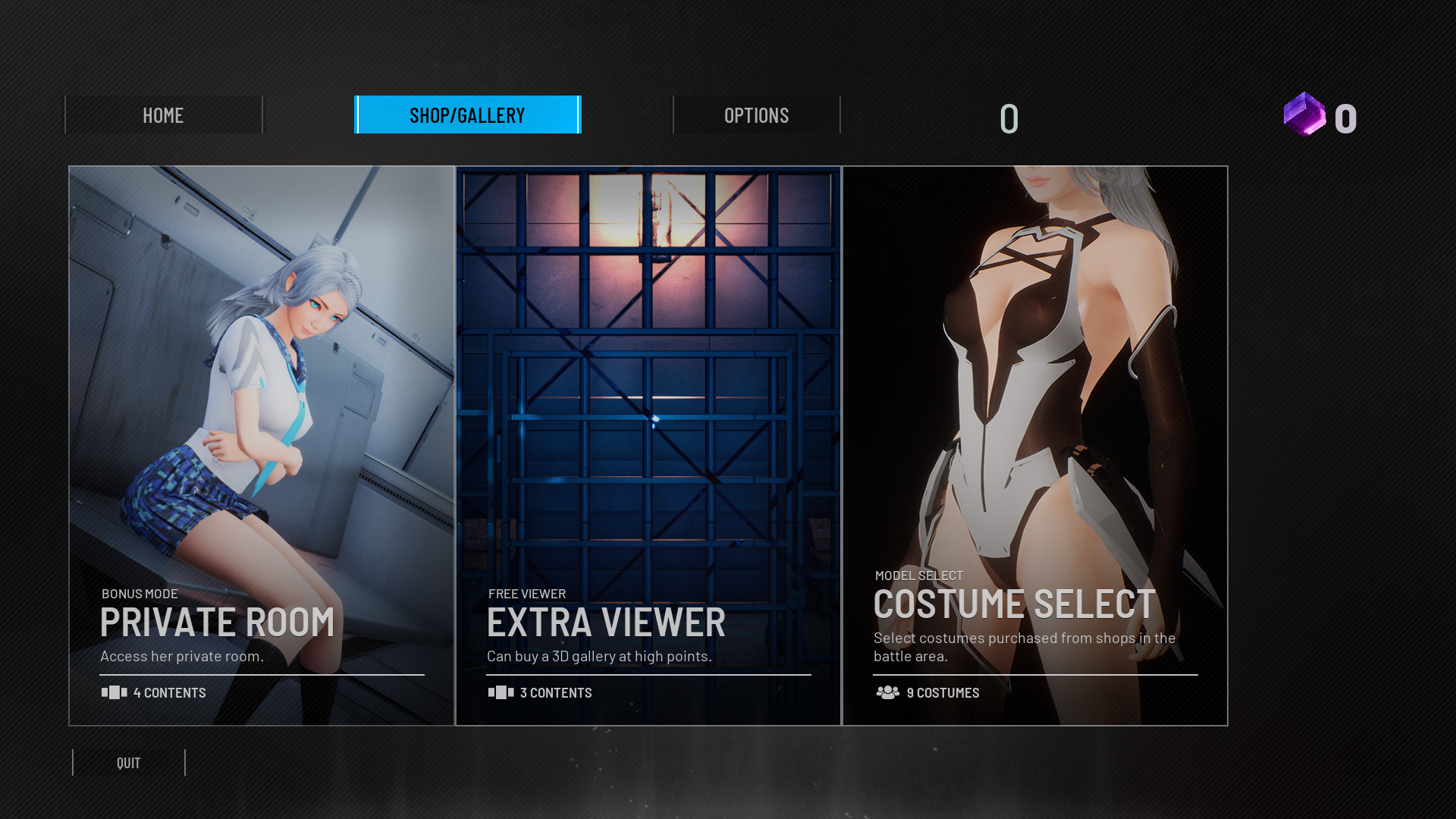This screenshot has width=1456, height=819.
Task: Click the EXTRA VIEWER title text
Action: 606,623
